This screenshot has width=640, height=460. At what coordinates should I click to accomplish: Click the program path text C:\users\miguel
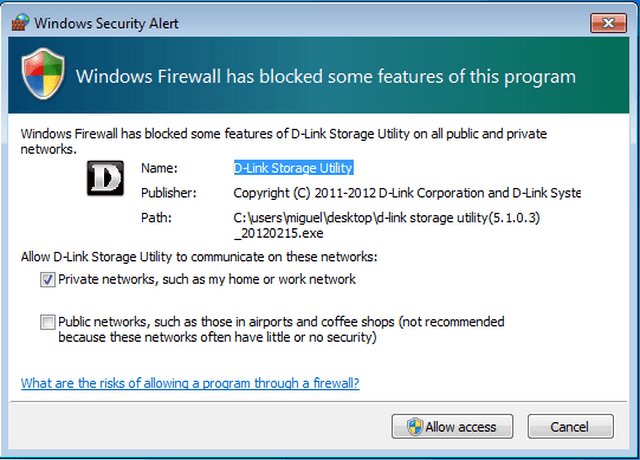387,225
